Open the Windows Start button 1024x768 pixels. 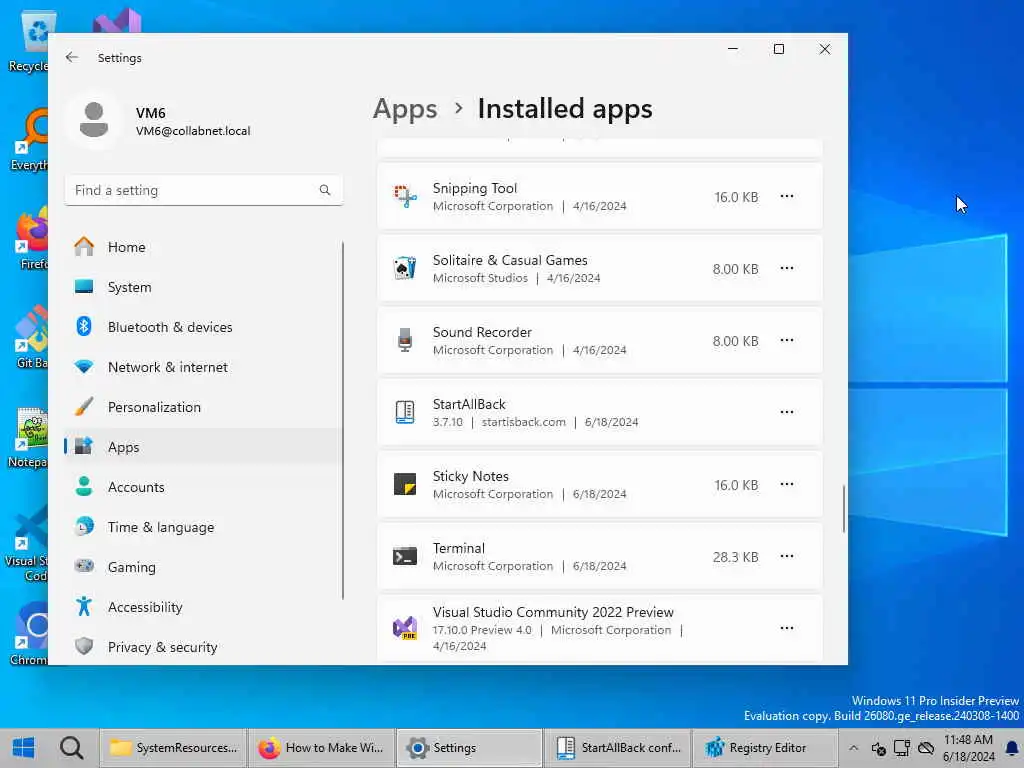(24, 748)
